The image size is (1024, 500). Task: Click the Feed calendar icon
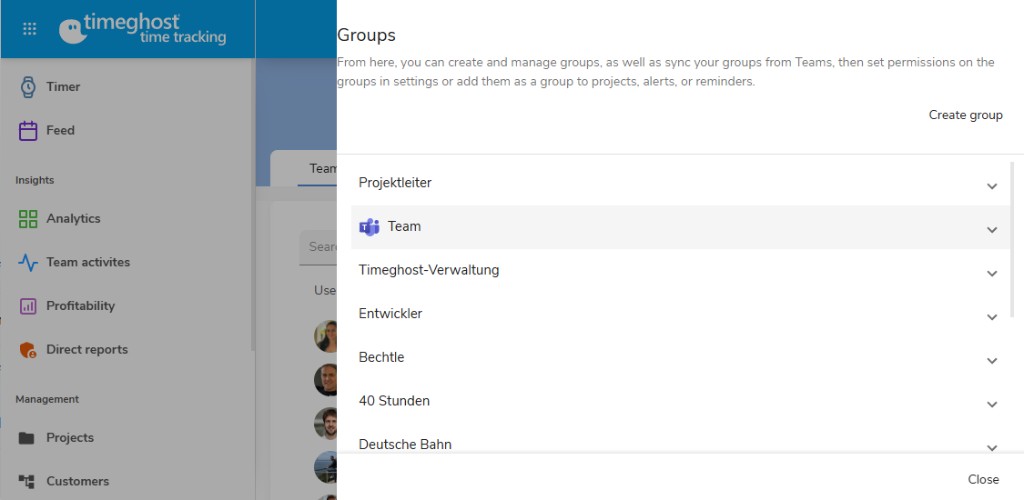click(28, 131)
